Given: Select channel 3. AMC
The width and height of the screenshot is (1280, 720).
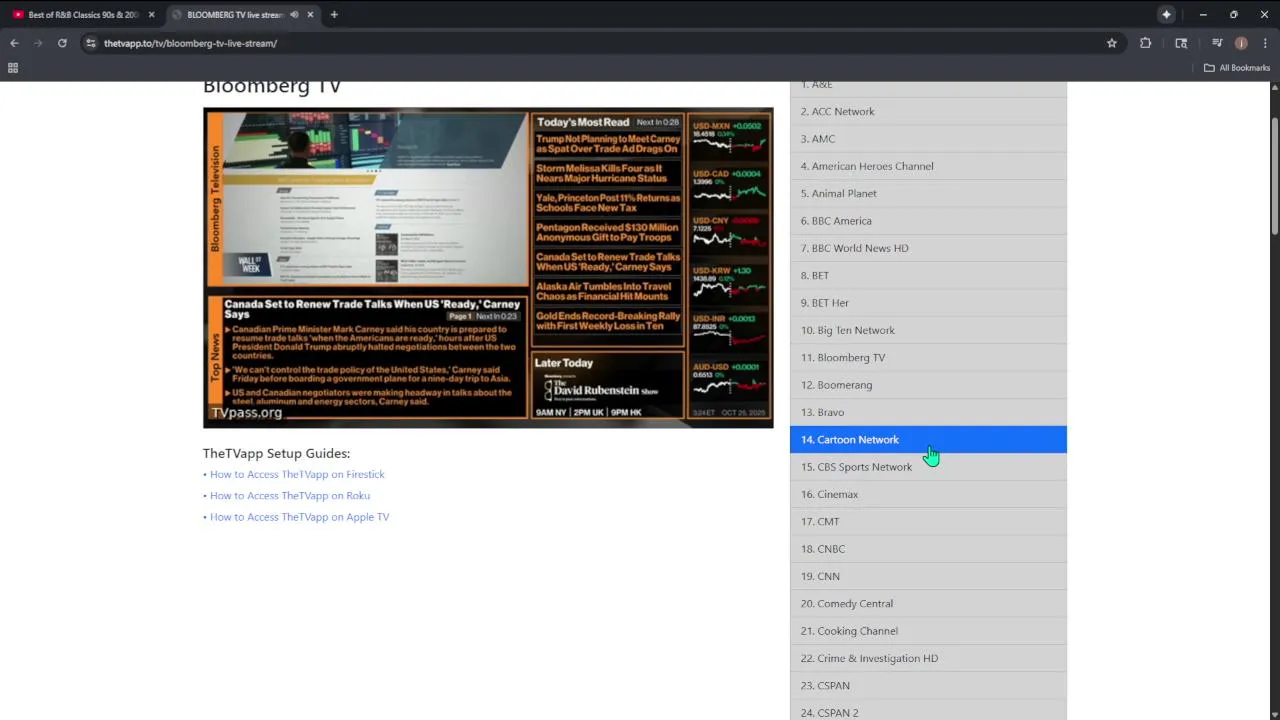Looking at the screenshot, I should [x=928, y=139].
